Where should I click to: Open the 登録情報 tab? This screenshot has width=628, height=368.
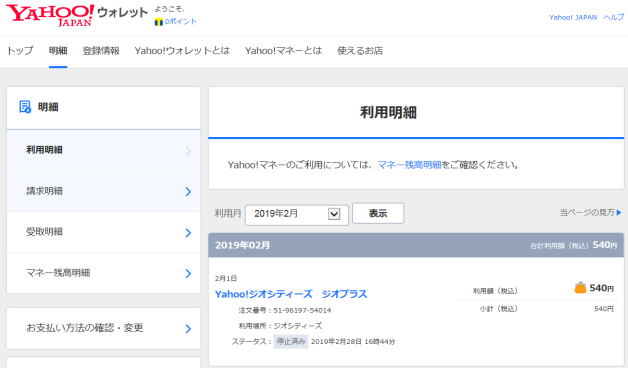[101, 50]
